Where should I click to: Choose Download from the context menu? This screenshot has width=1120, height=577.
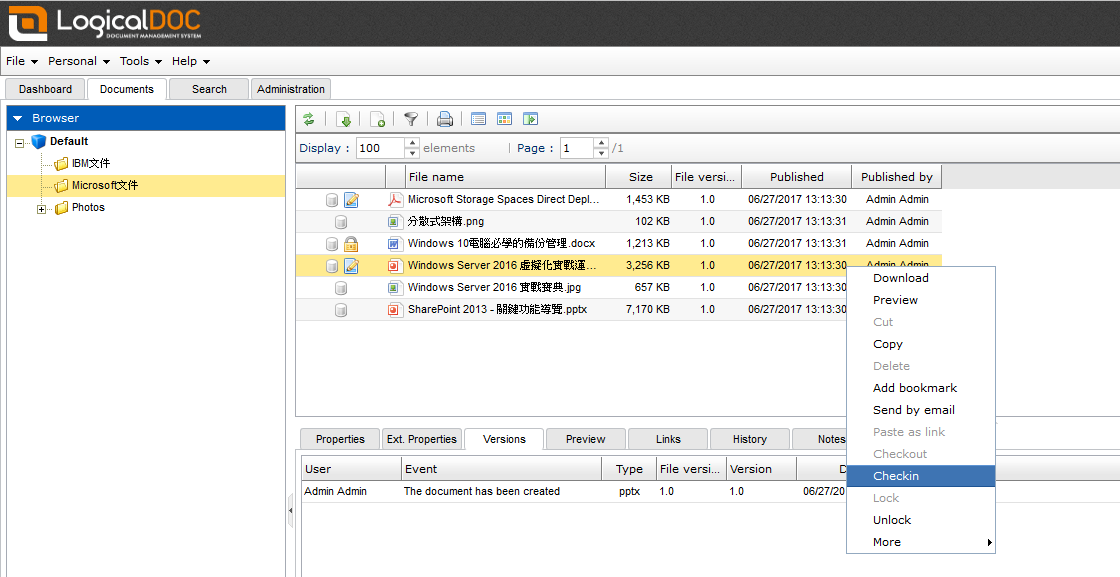coord(921,279)
